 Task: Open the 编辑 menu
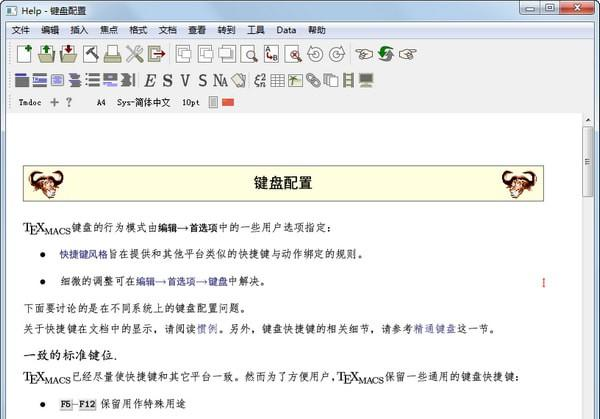[50, 30]
